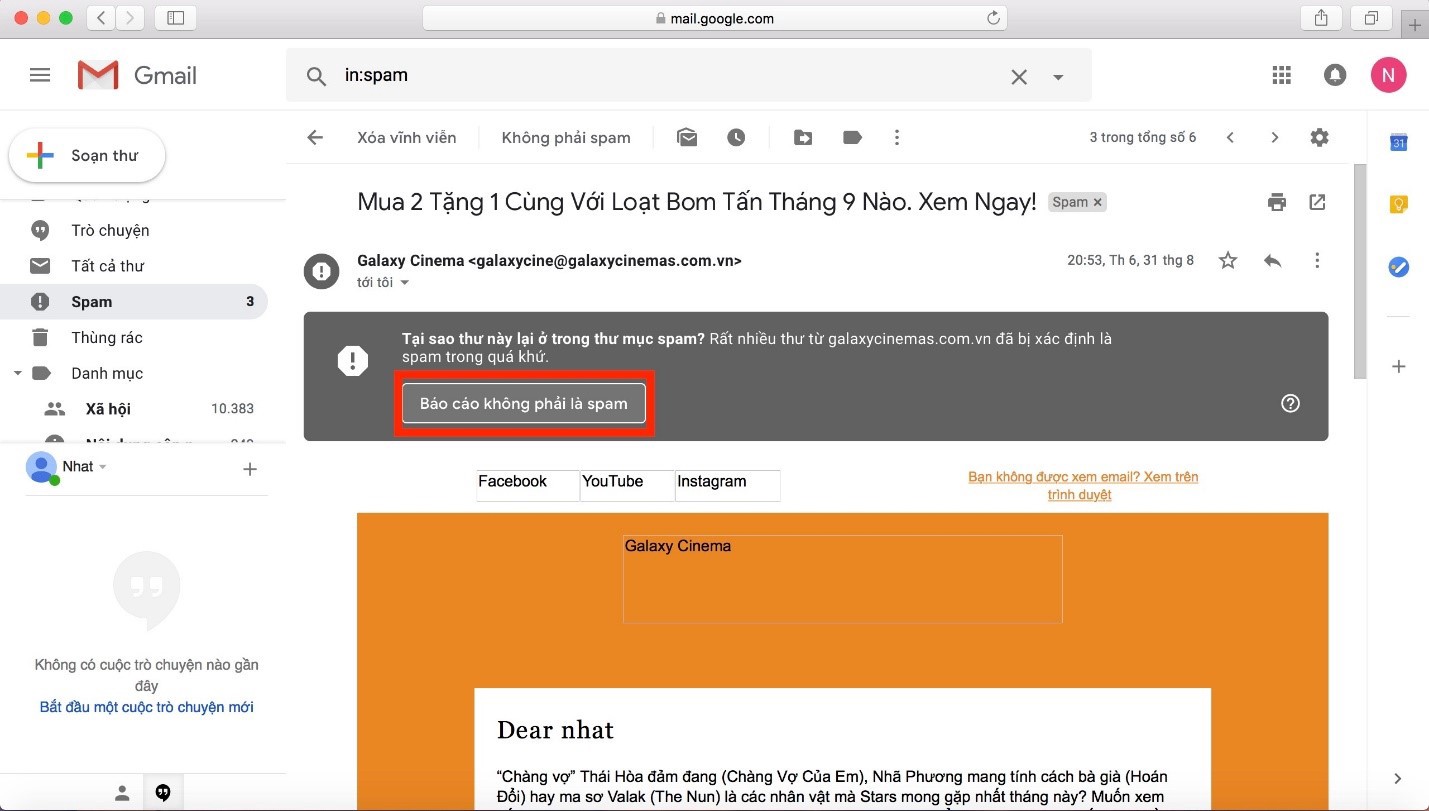
Task: Open the account avatar N
Action: click(x=1388, y=75)
